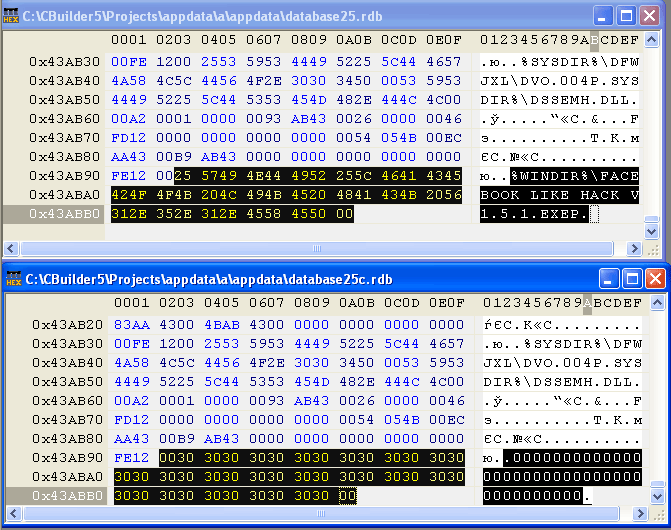Screen dimensions: 671x530
Task: Click hex value 83AA in bottom window
Action: pos(129,325)
